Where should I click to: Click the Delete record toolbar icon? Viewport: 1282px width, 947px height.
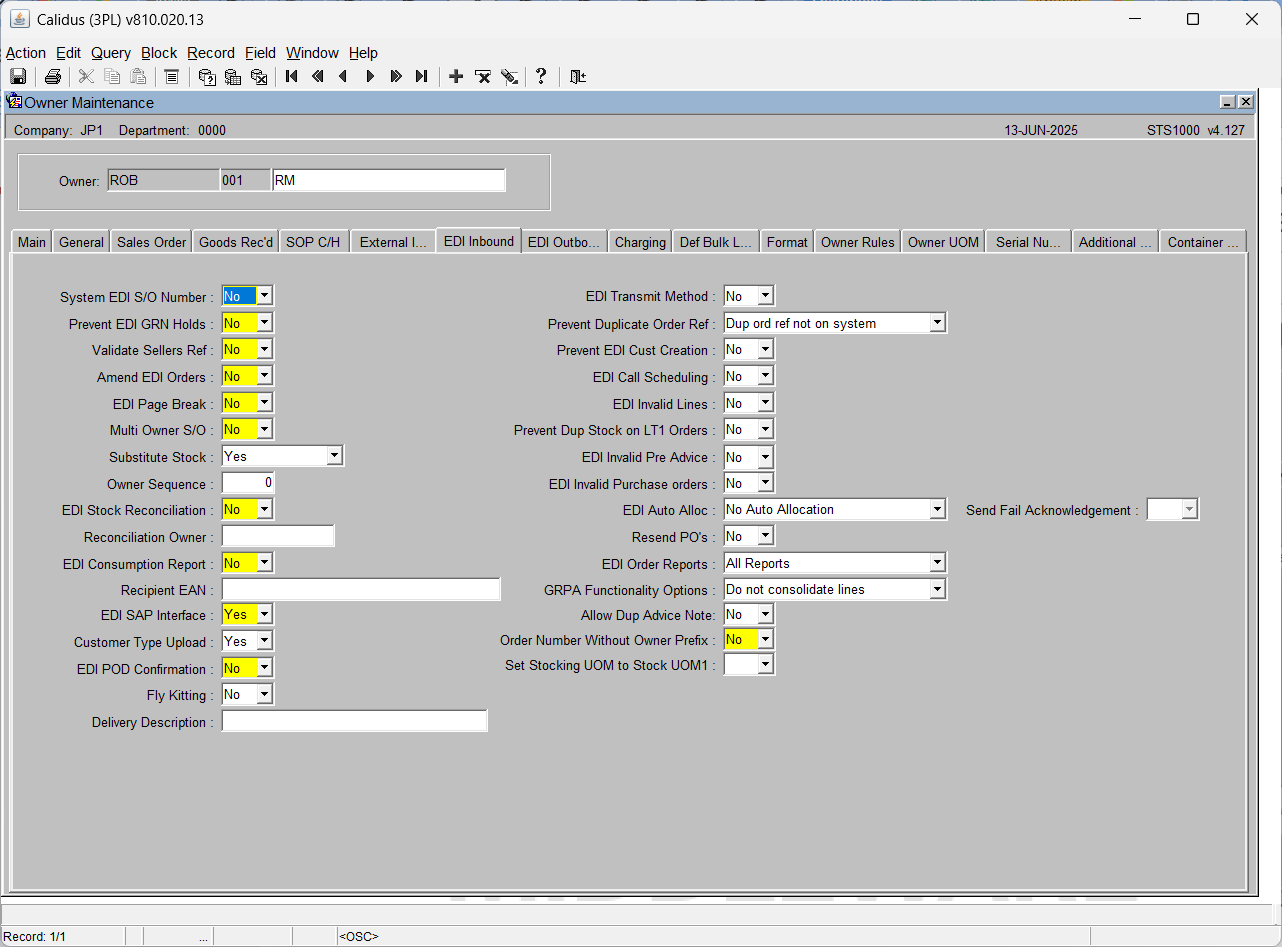[482, 76]
